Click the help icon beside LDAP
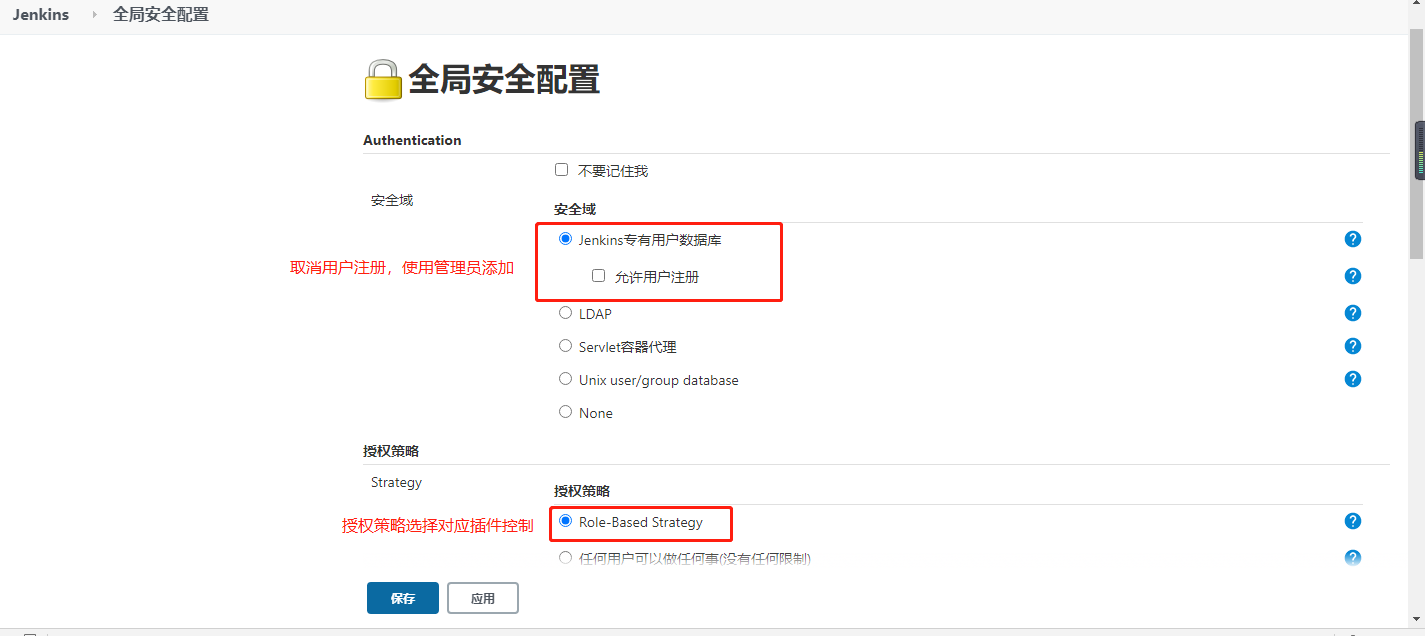Screen dimensions: 1425x636 (x=1352, y=313)
